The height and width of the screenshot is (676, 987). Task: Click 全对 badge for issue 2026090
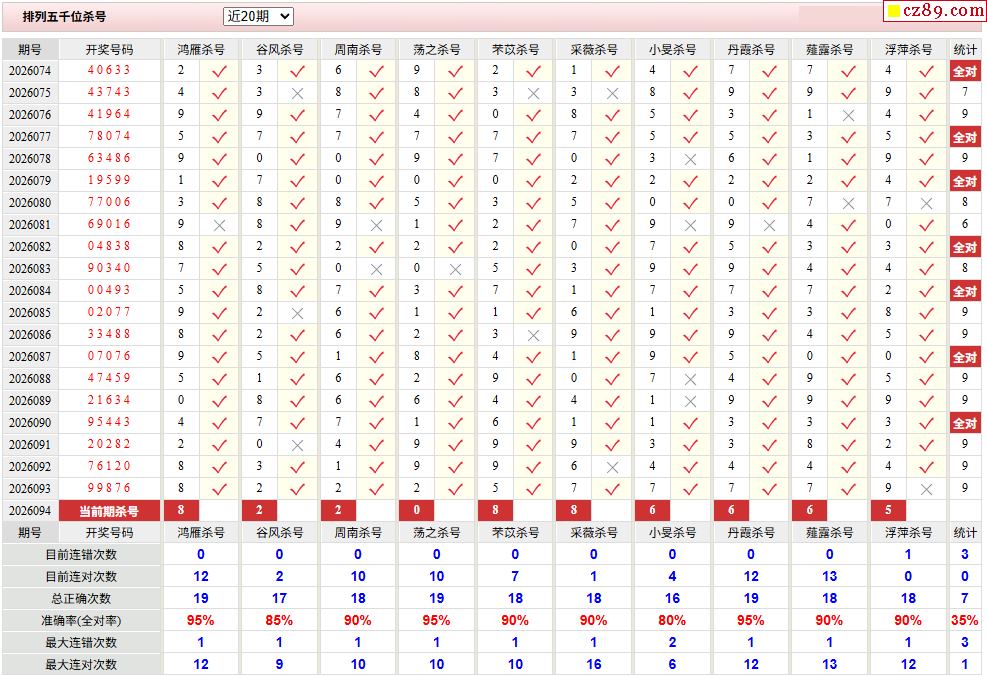click(x=964, y=423)
